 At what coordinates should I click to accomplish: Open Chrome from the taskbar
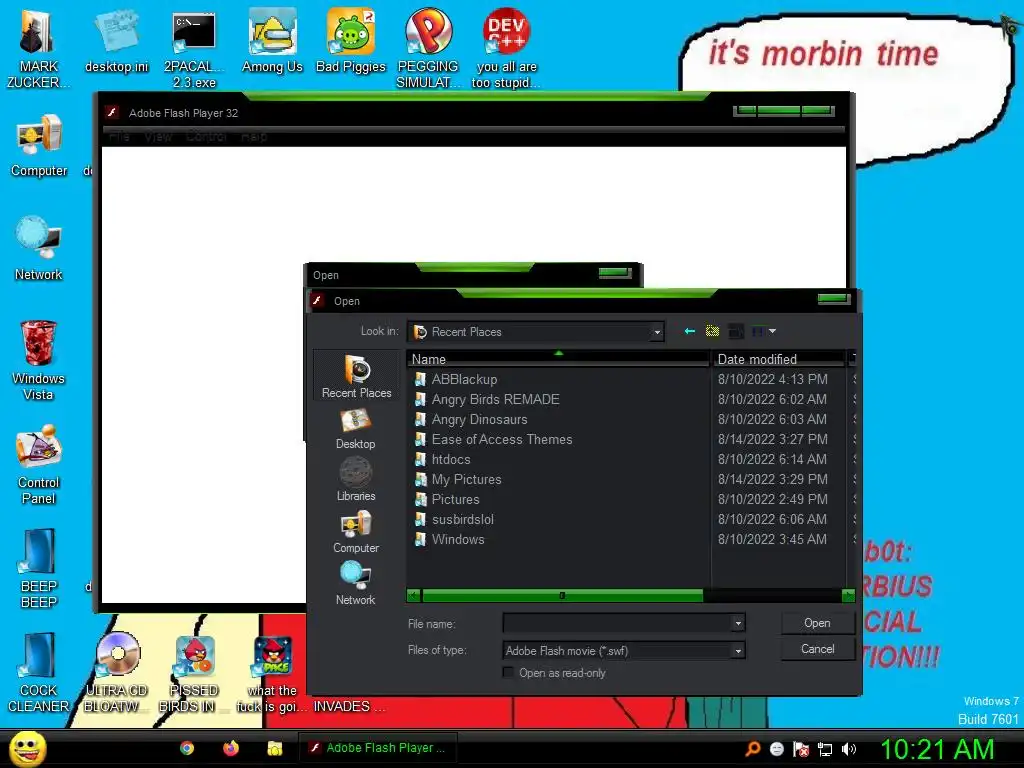[187, 748]
